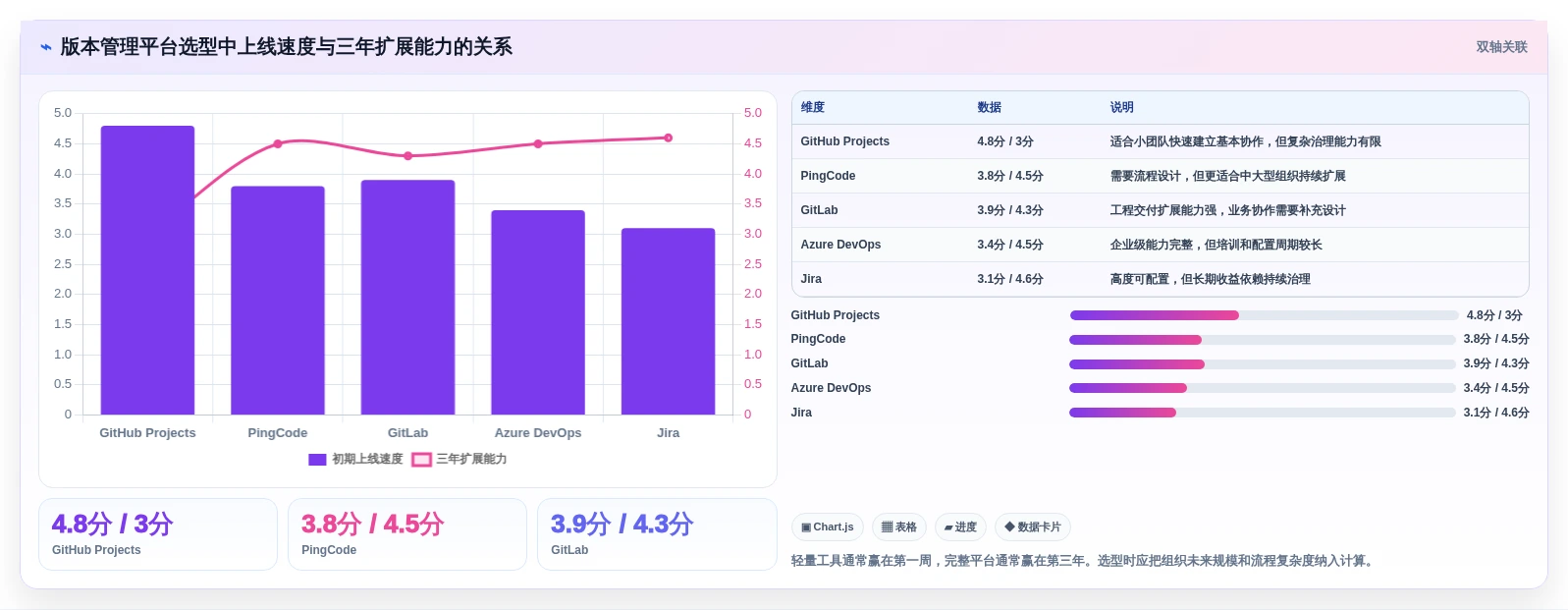This screenshot has height=610, width=1568.
Task: Click the 维度 table column header
Action: (812, 107)
